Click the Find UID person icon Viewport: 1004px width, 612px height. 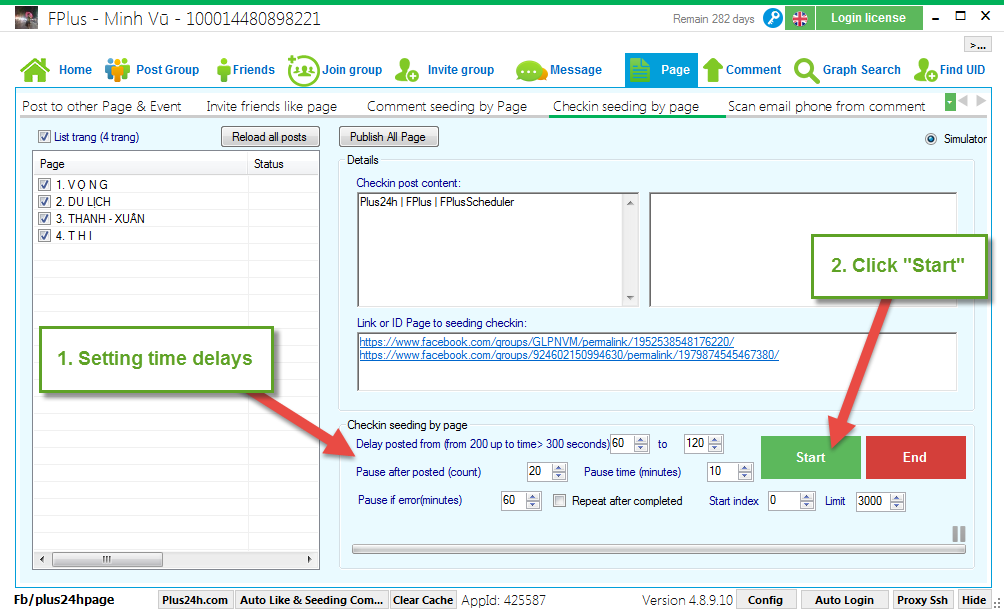click(x=925, y=70)
